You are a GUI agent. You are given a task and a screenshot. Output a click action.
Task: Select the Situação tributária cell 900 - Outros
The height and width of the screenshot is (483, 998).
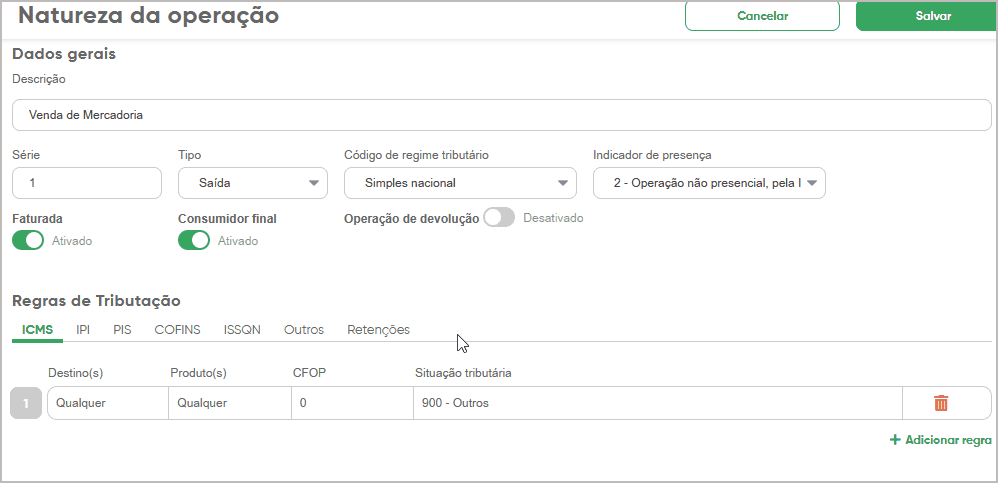tap(657, 403)
